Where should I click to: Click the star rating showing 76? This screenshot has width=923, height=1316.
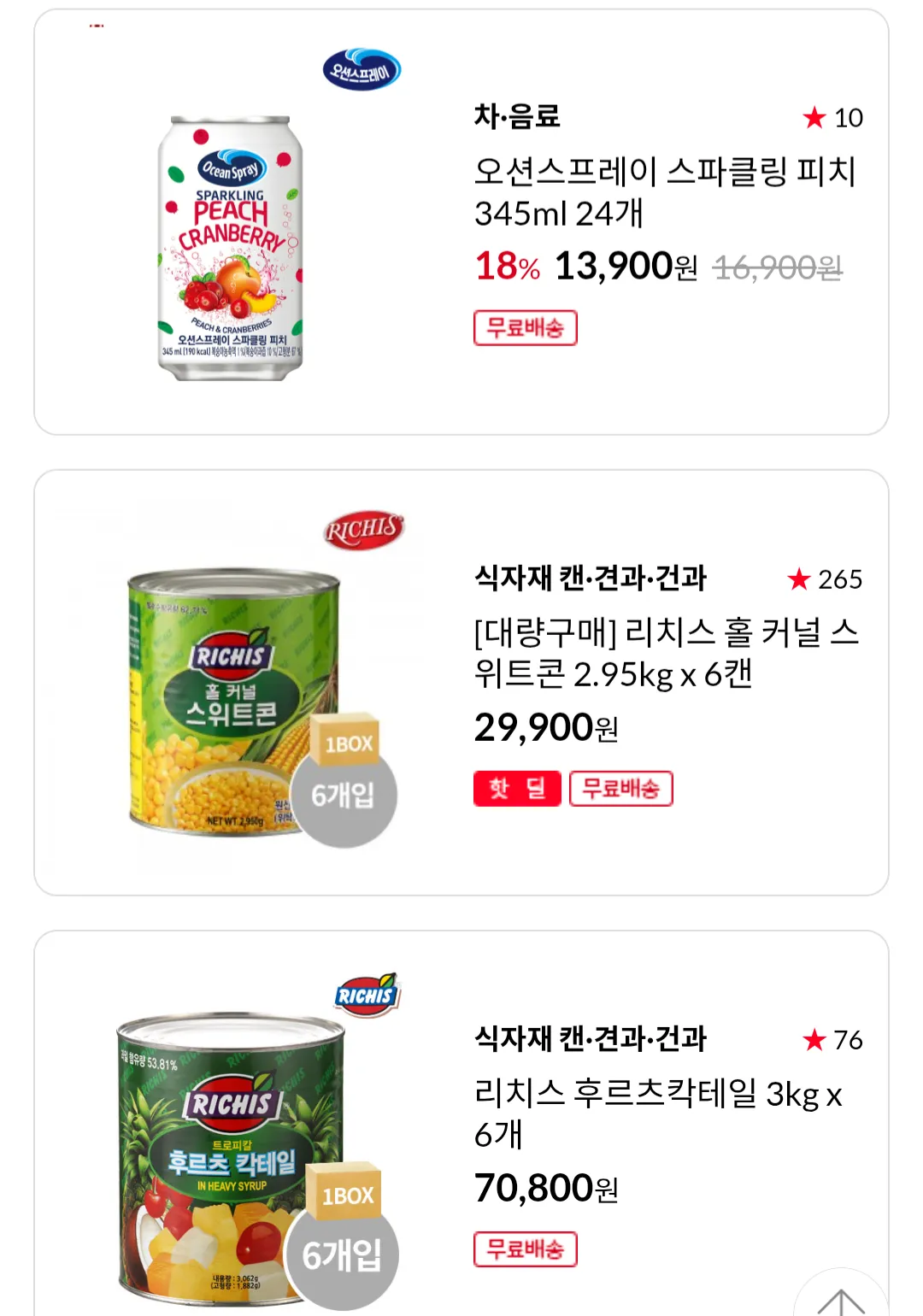pyautogui.click(x=833, y=1040)
